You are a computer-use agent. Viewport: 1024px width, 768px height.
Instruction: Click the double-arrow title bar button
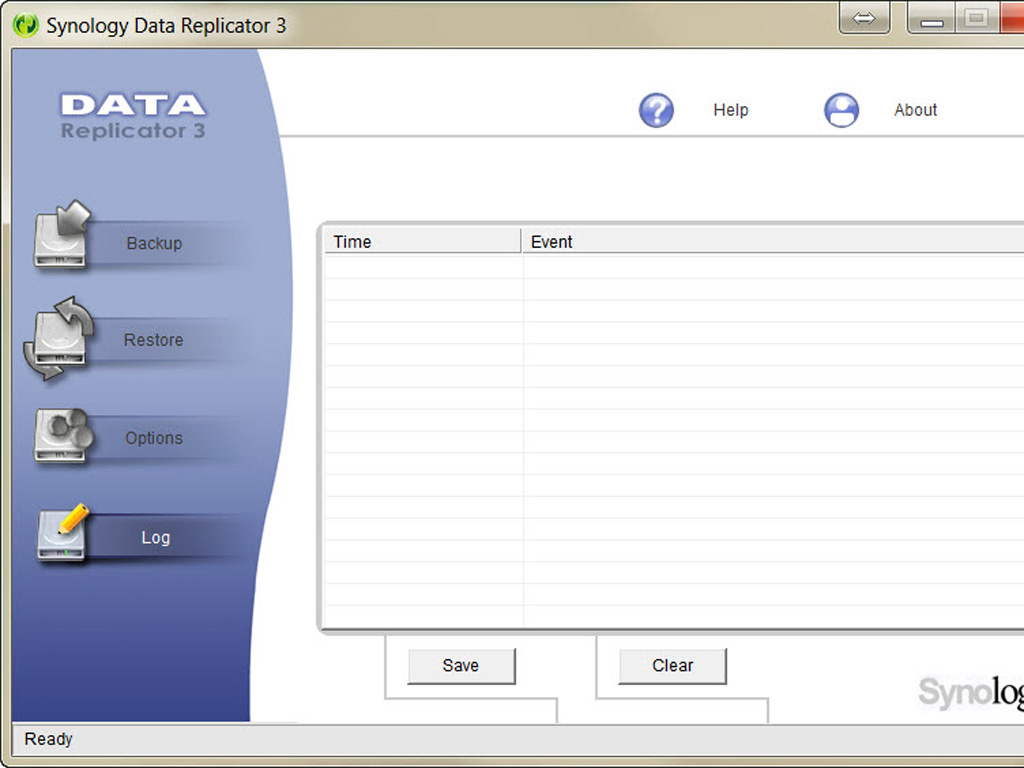[864, 18]
